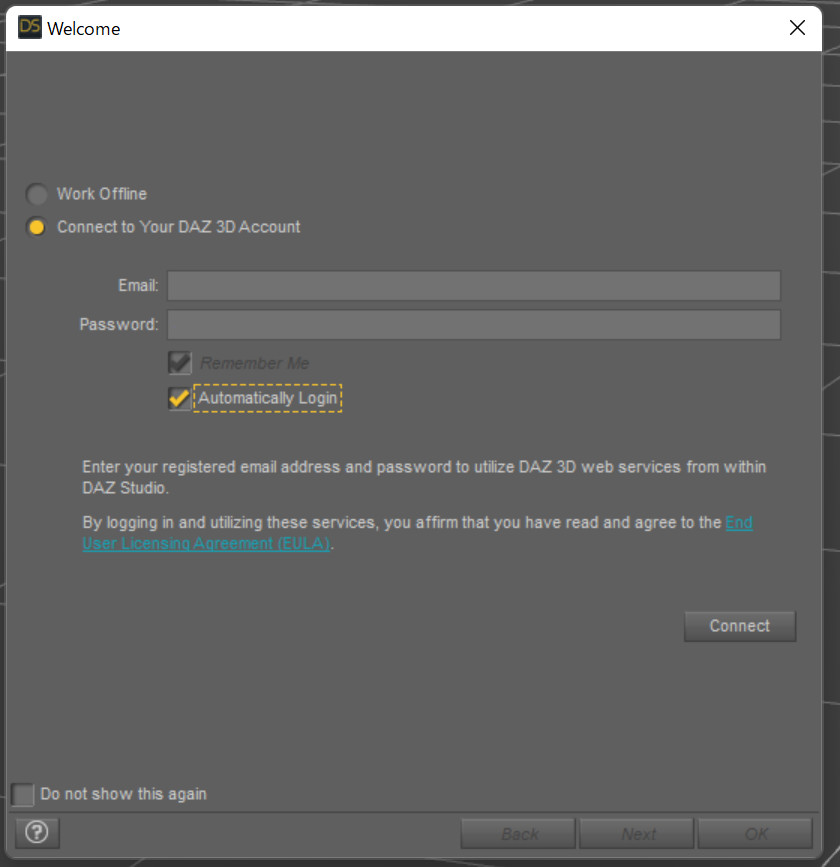Confirm with the OK button
This screenshot has height=867, width=840.
tap(755, 833)
